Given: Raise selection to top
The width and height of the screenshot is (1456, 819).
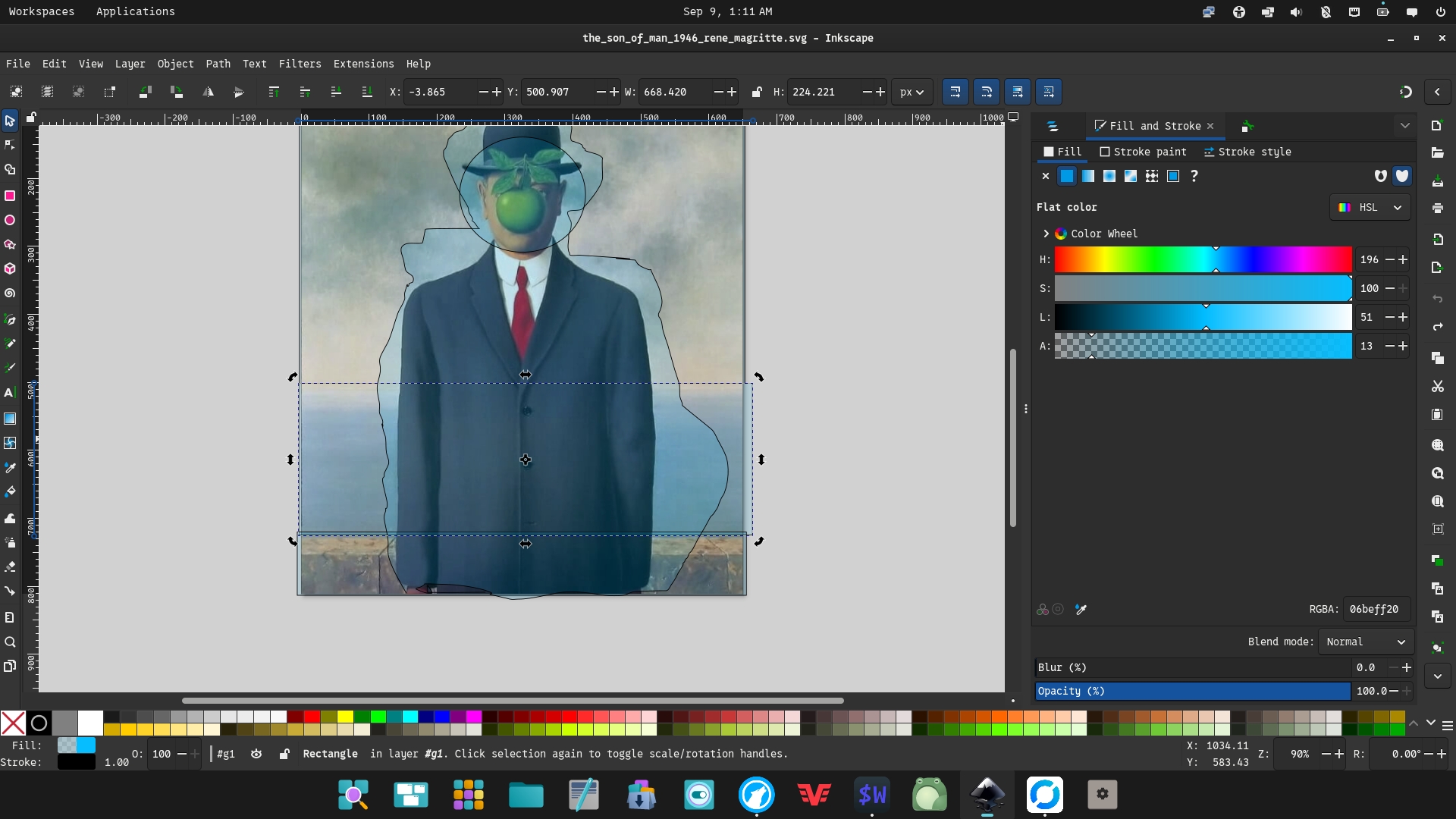Looking at the screenshot, I should pos(274,92).
